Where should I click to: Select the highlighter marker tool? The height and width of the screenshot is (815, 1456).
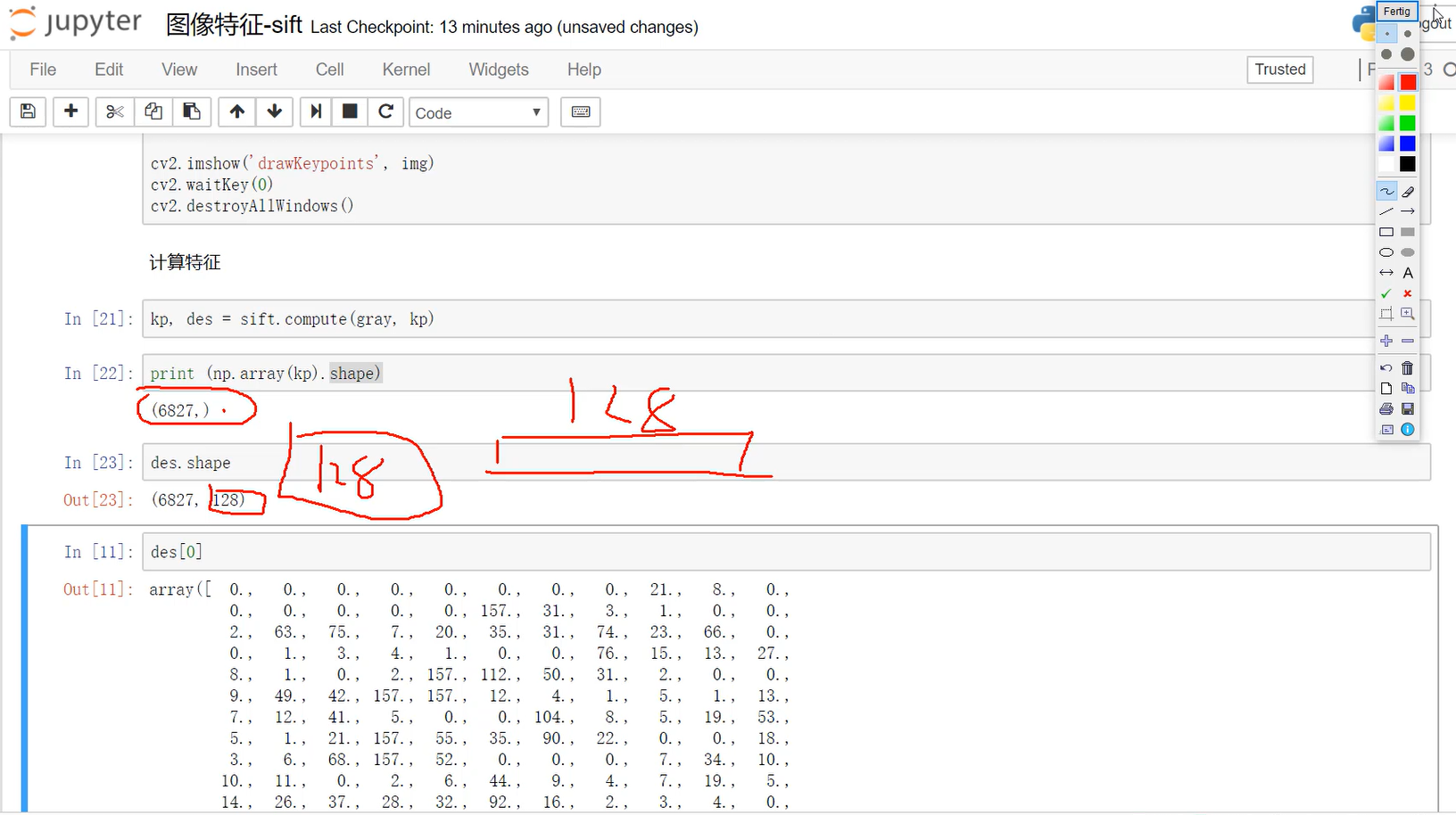tap(1408, 192)
